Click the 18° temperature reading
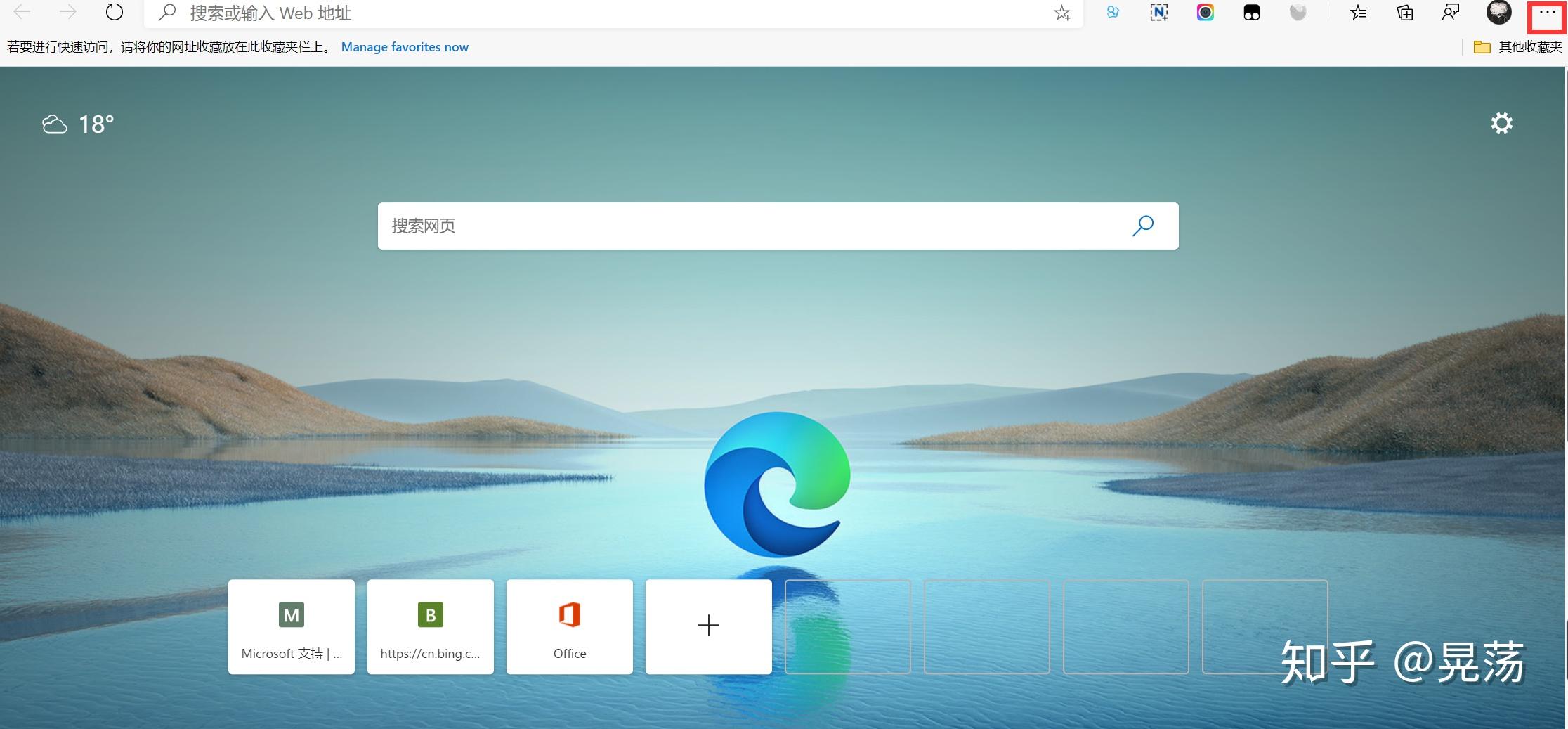The image size is (1568, 729). (96, 124)
